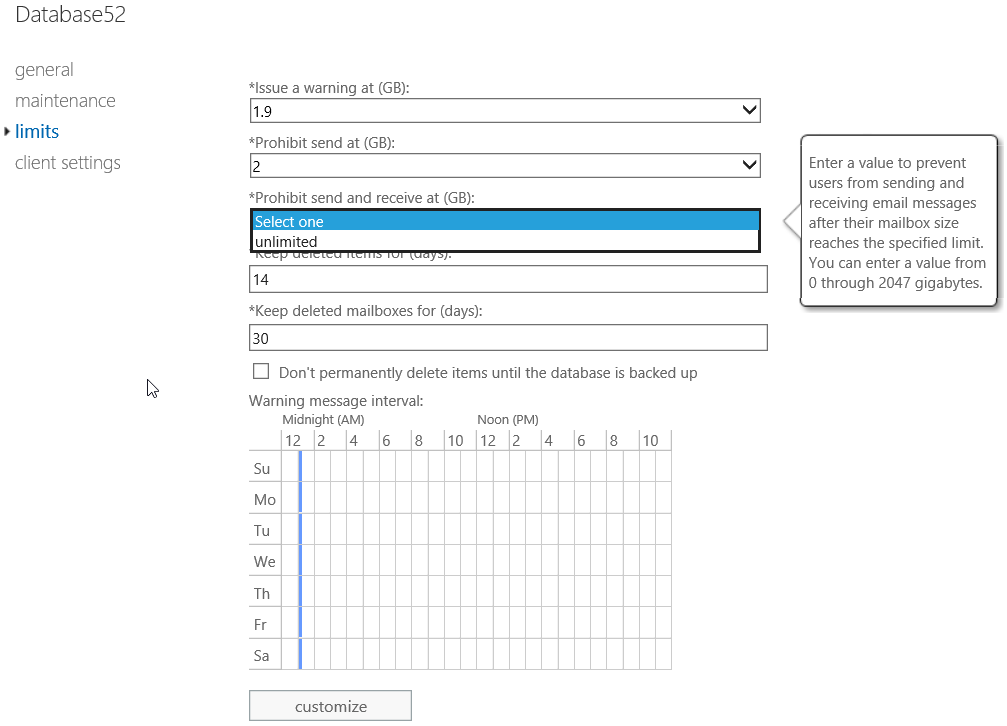
Task: Click the Database52 title text
Action: click(x=71, y=14)
